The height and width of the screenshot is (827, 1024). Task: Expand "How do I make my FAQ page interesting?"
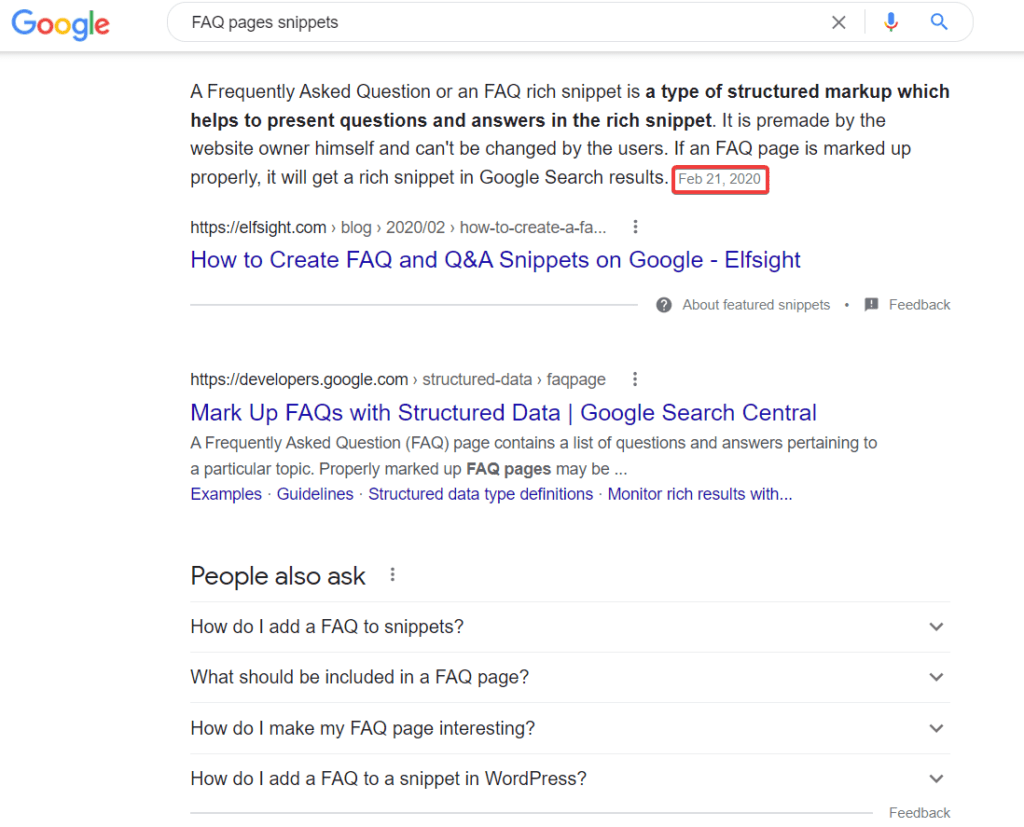click(936, 728)
